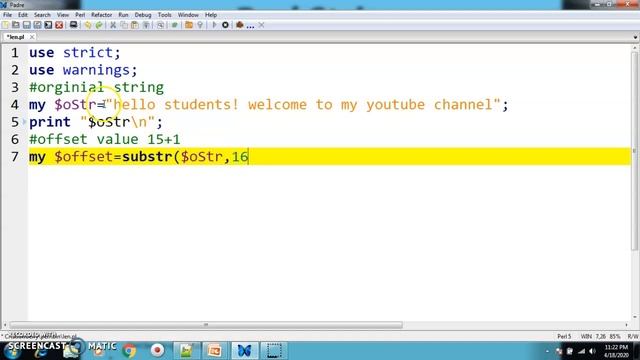Click the red Close document icon
Screen dimensions: 640x360
(59, 25)
